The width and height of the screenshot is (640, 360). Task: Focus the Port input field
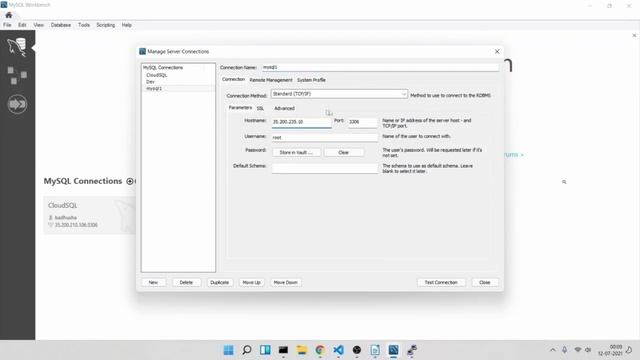(x=362, y=122)
